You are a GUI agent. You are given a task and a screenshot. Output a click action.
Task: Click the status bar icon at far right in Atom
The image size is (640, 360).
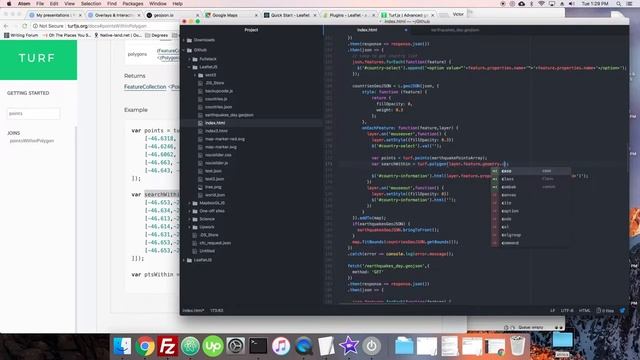pyautogui.click(x=622, y=311)
